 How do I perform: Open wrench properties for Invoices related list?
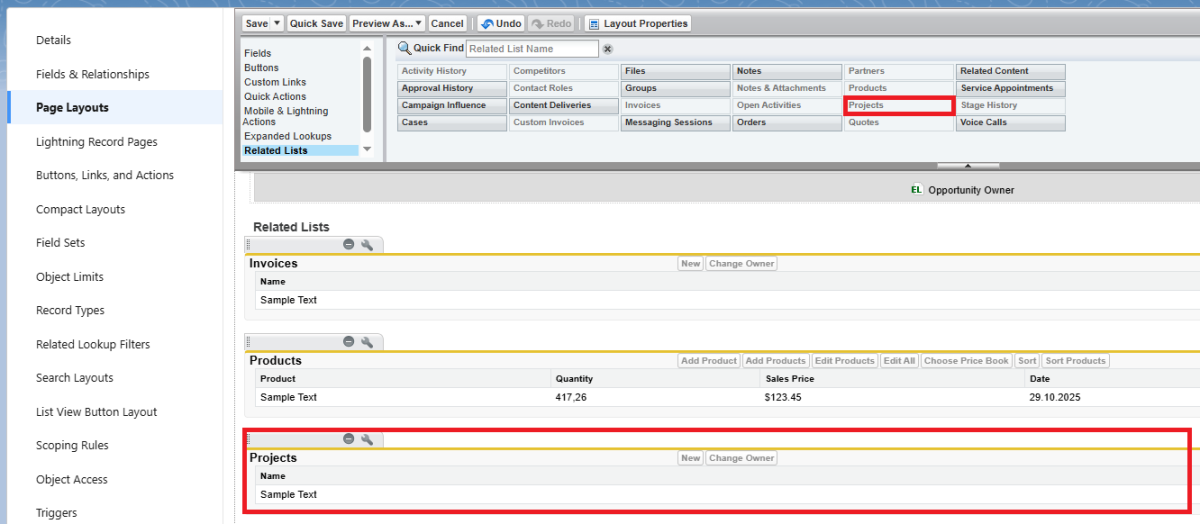[x=367, y=244]
